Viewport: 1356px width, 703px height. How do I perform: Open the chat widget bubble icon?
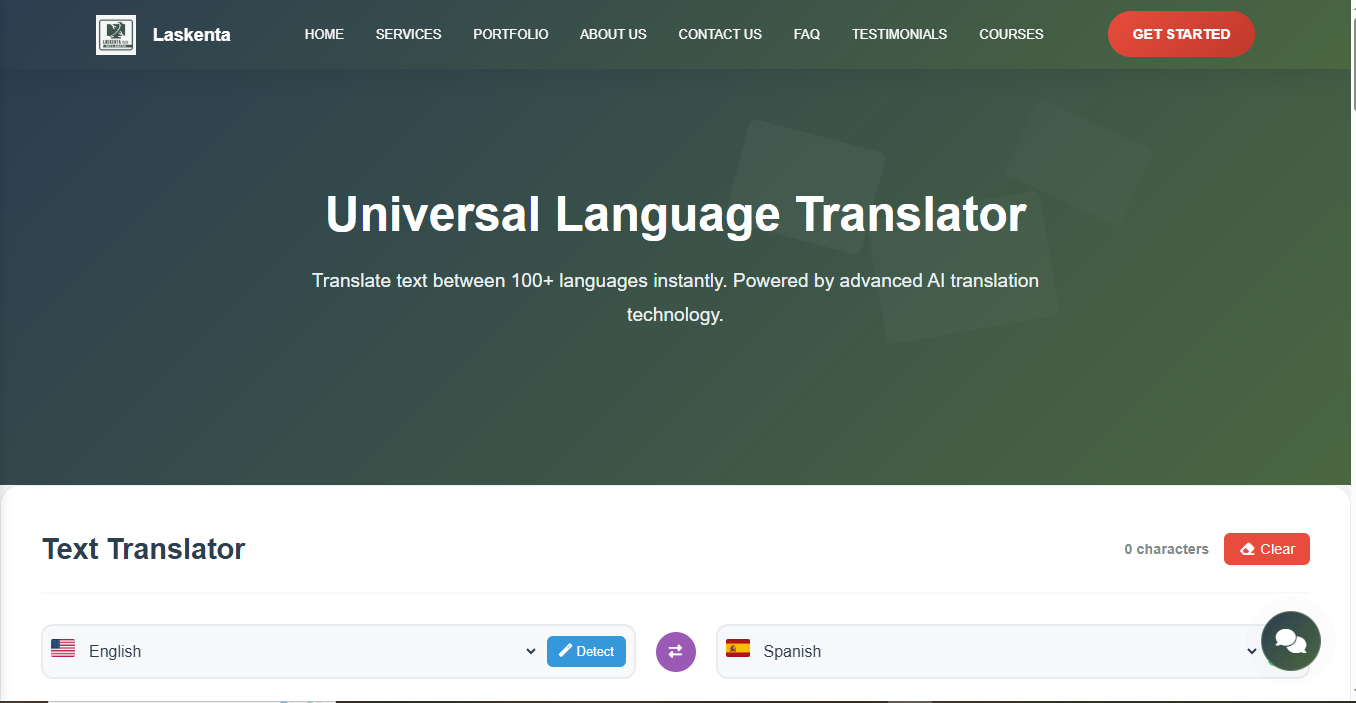1290,640
